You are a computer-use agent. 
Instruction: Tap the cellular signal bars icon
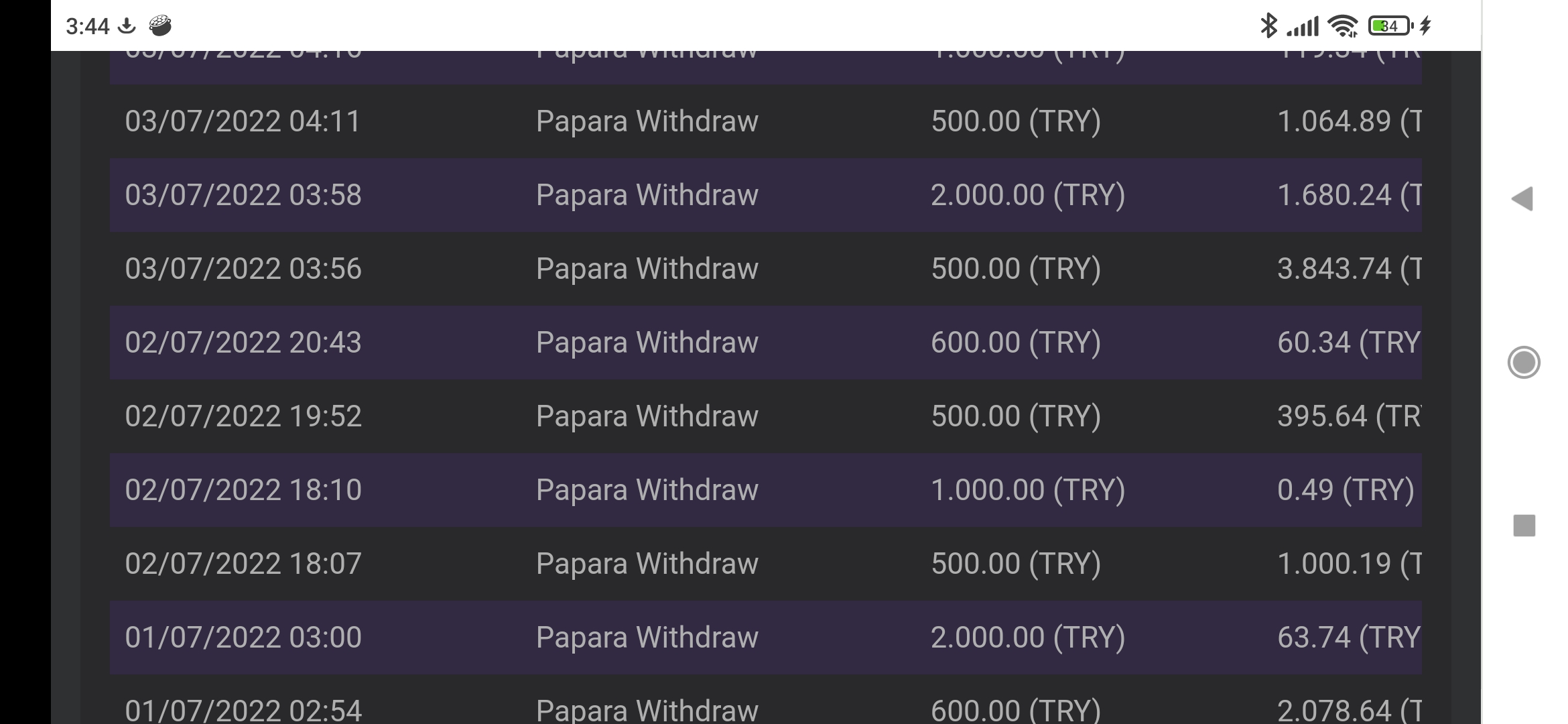tap(1303, 26)
